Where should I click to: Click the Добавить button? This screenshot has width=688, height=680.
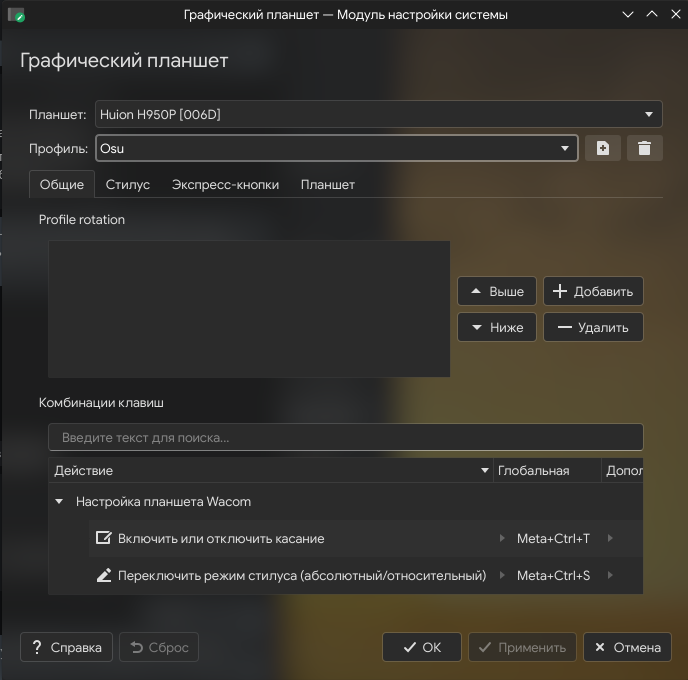click(593, 291)
